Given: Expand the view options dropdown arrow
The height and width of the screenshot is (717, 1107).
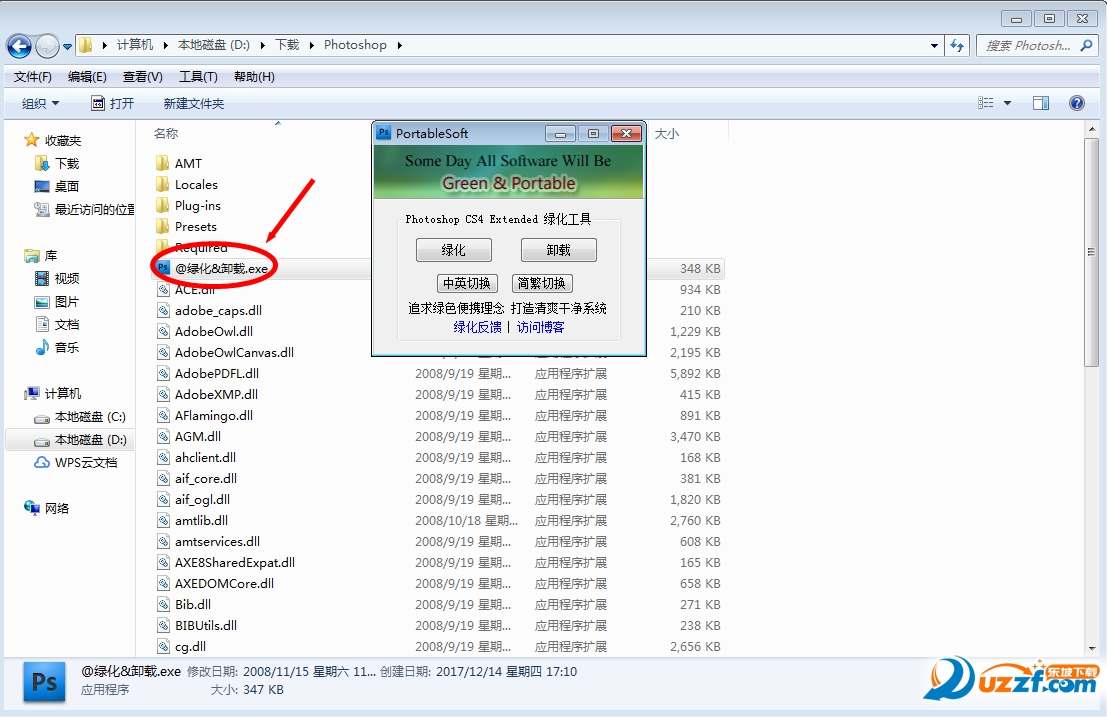Looking at the screenshot, I should 1007,103.
